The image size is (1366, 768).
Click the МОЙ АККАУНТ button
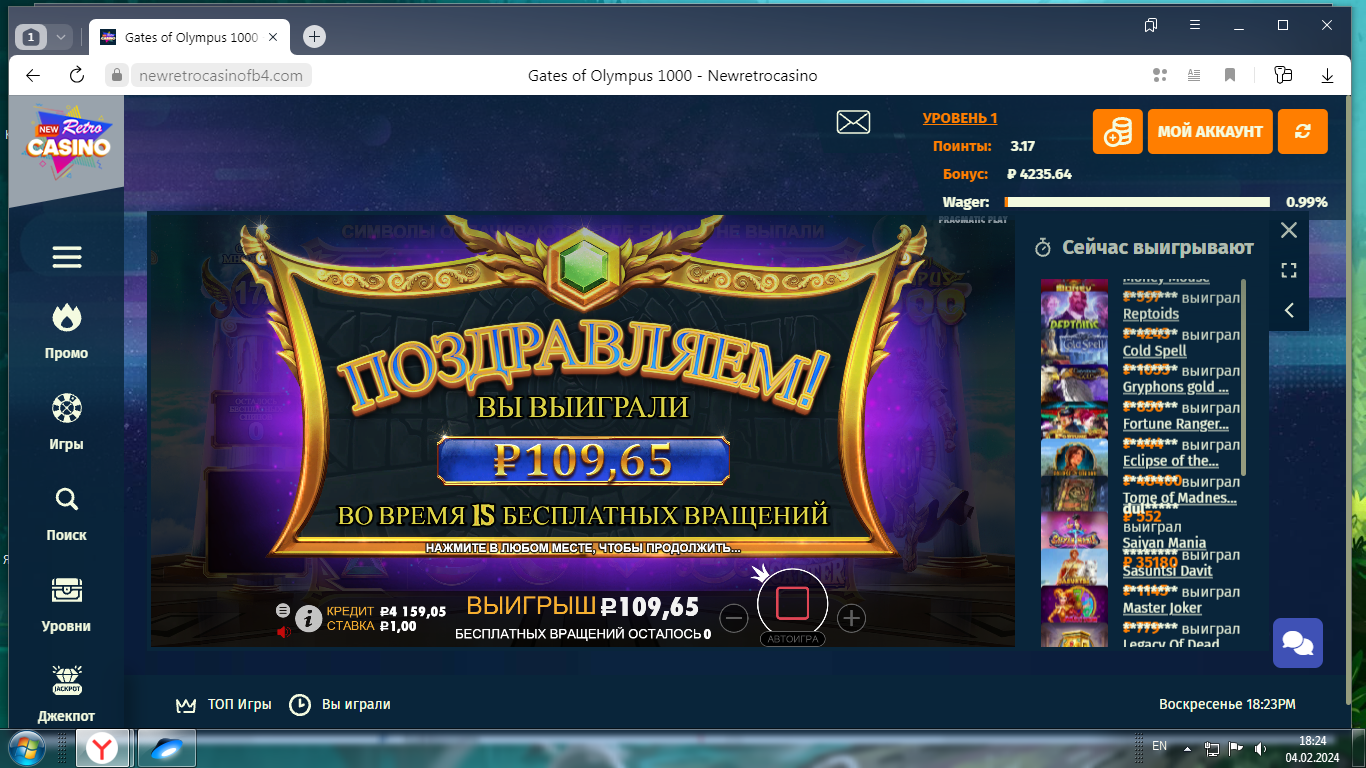click(1210, 132)
